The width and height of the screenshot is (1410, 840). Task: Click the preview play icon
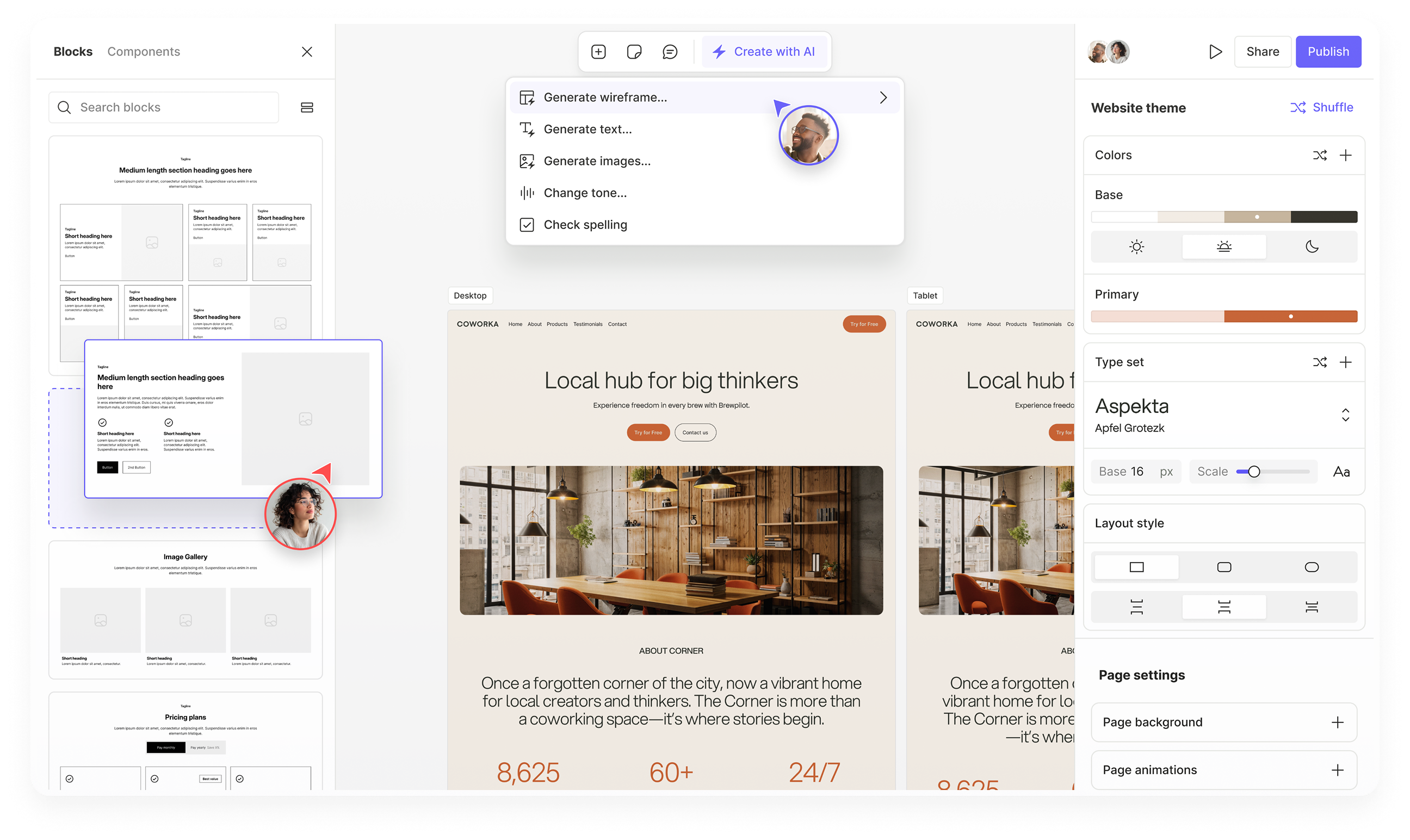1215,52
